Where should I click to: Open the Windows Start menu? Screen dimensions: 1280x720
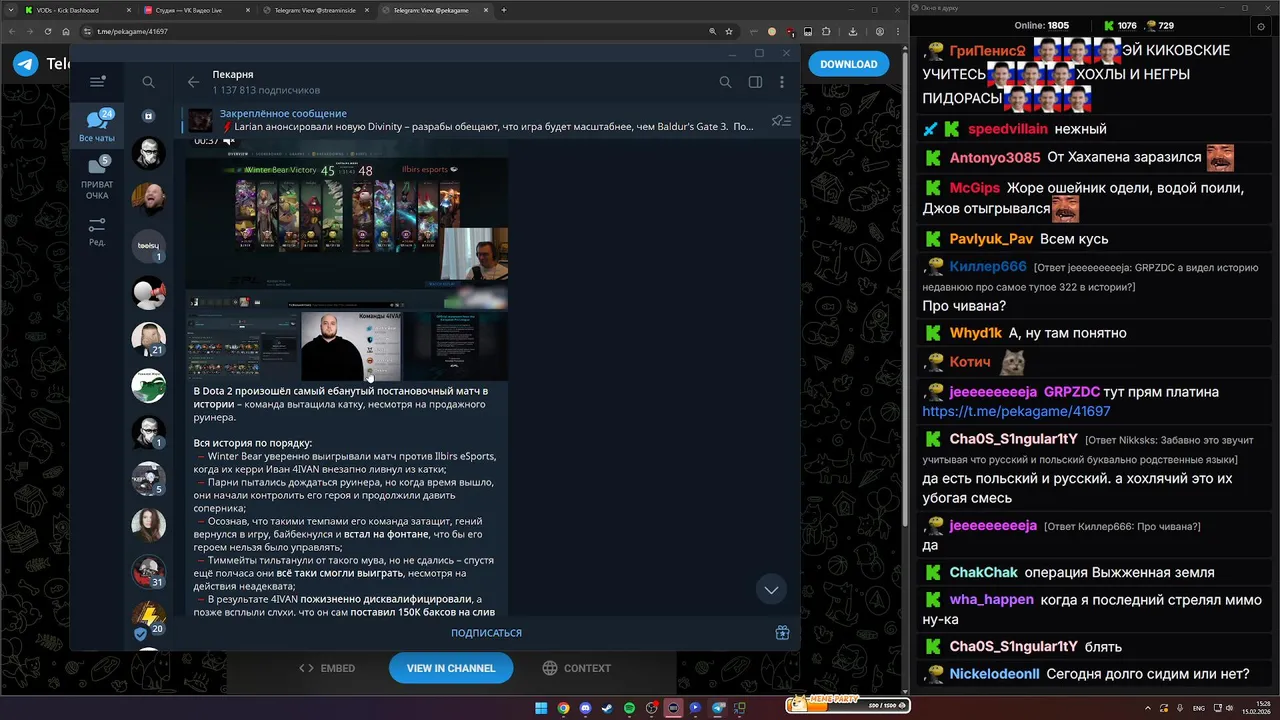click(x=541, y=708)
